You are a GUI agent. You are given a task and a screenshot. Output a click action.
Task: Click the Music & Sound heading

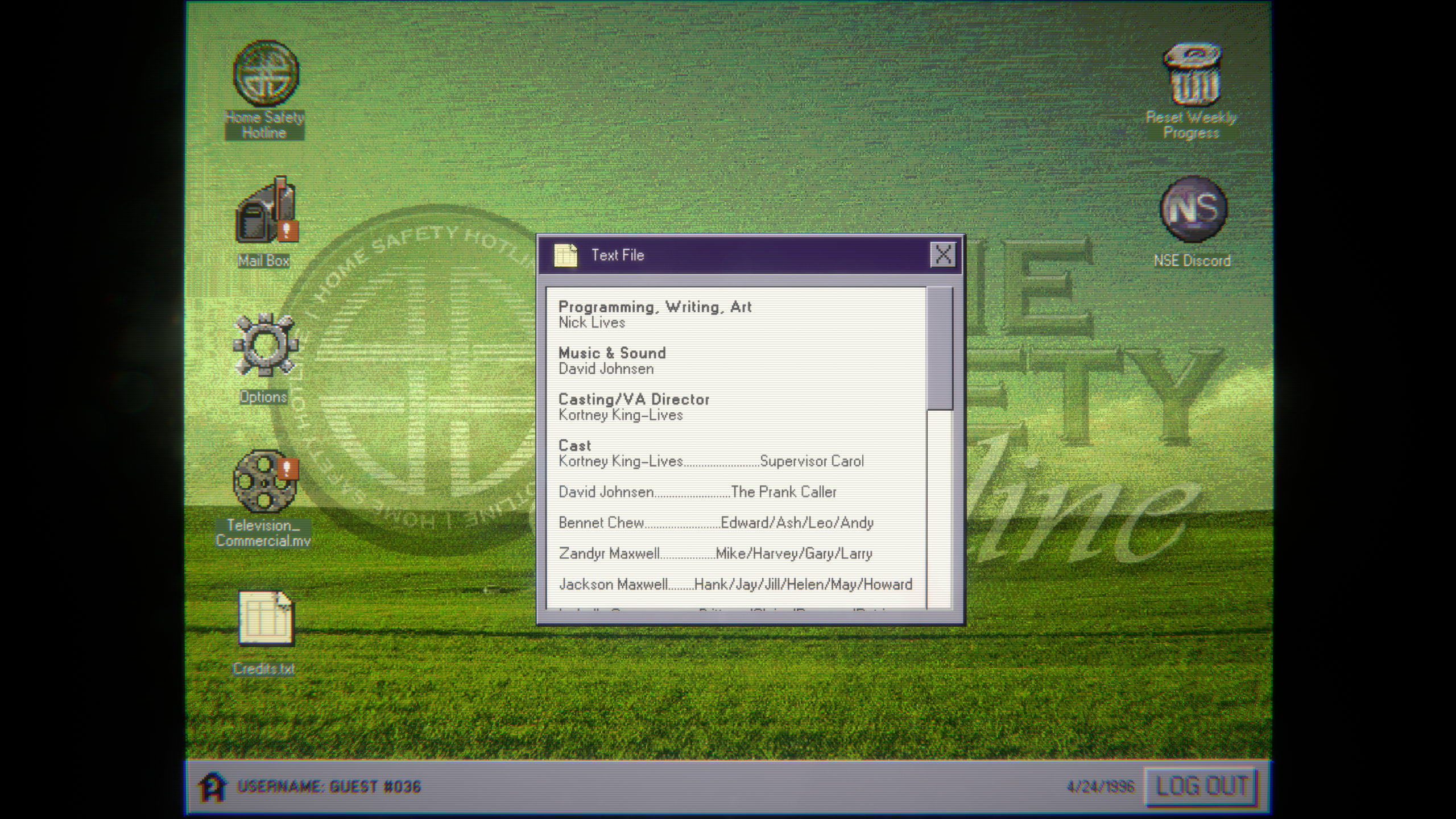[x=612, y=353]
